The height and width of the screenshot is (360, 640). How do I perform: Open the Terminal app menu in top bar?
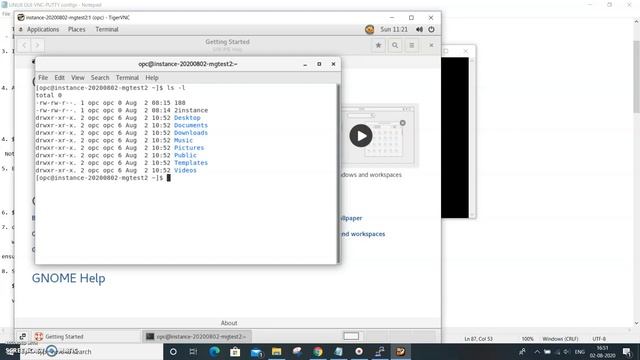pyautogui.click(x=107, y=29)
